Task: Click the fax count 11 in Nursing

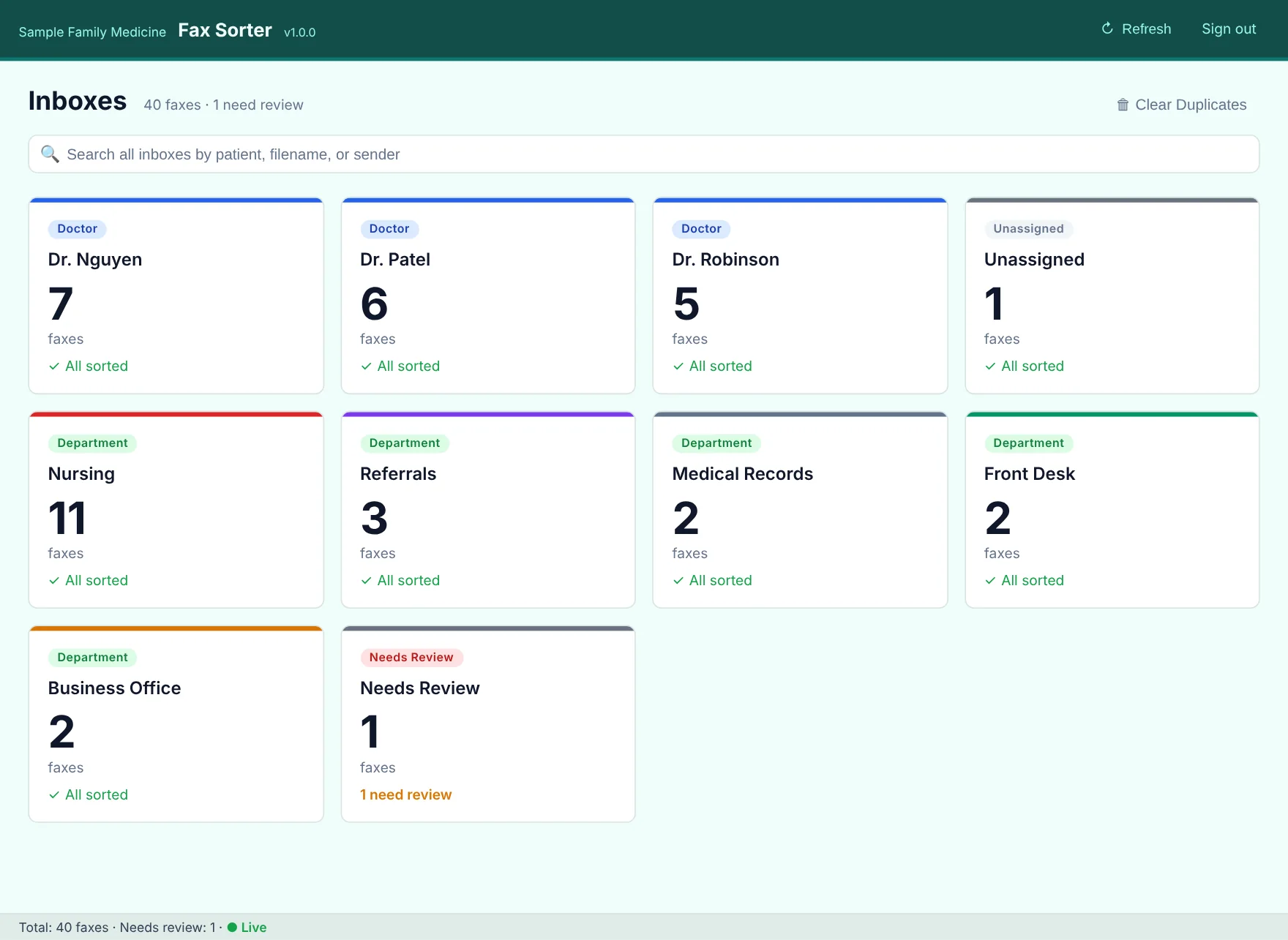Action: (x=67, y=518)
